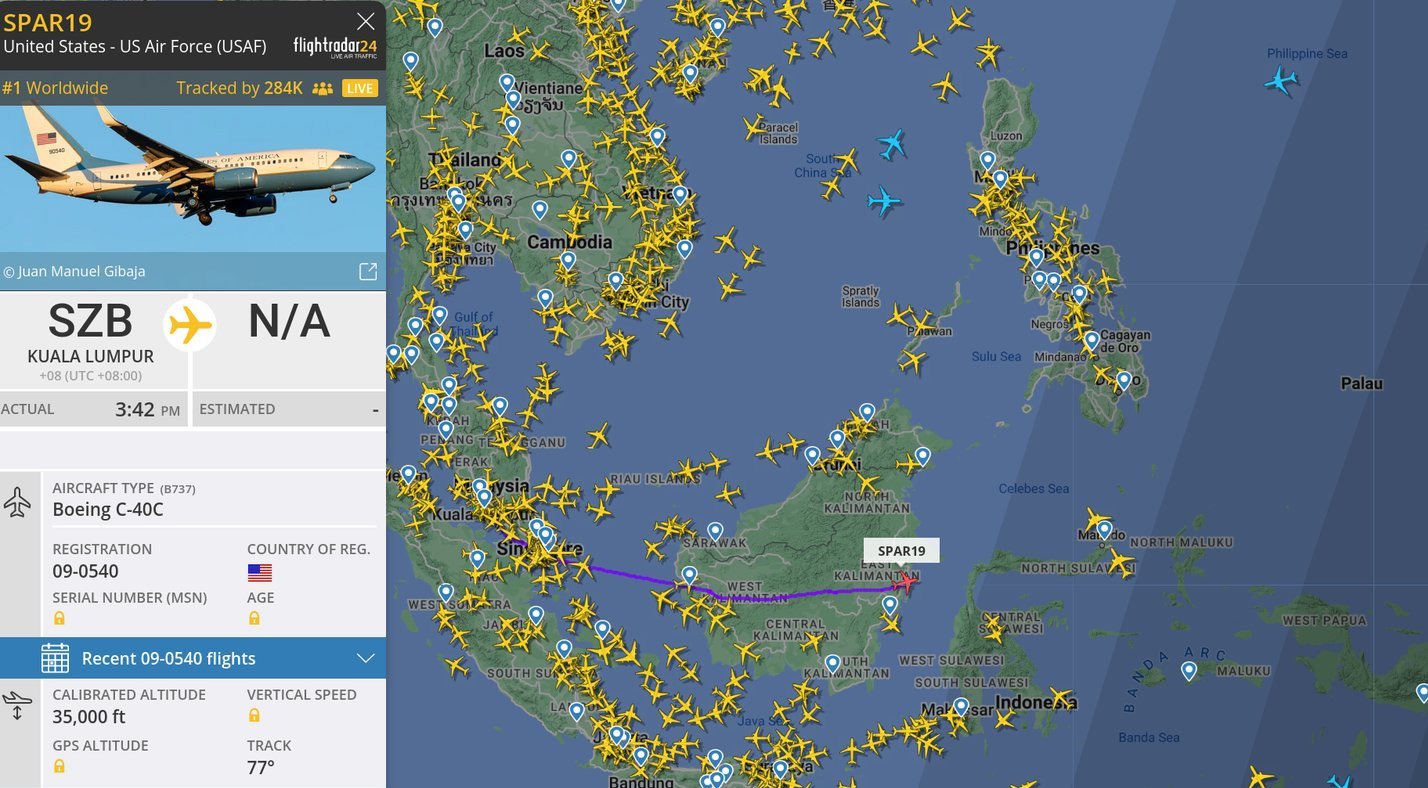Select the airport pin near Makassar
The height and width of the screenshot is (788, 1428).
(961, 707)
